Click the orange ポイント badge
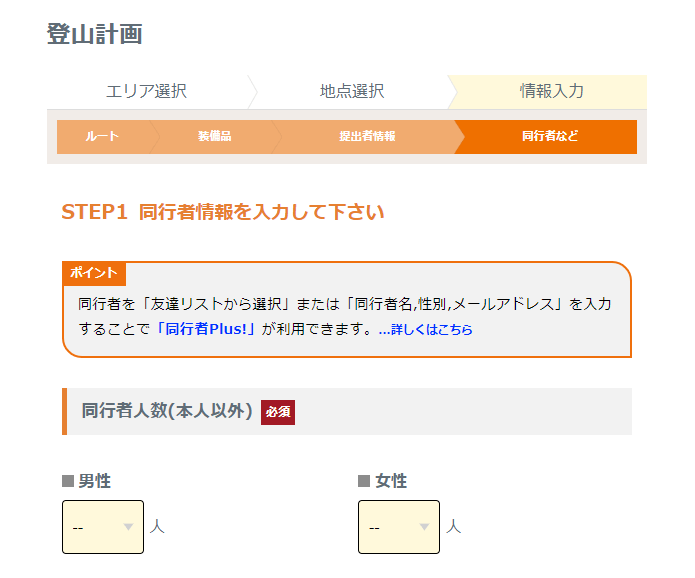695x578 pixels. point(94,273)
